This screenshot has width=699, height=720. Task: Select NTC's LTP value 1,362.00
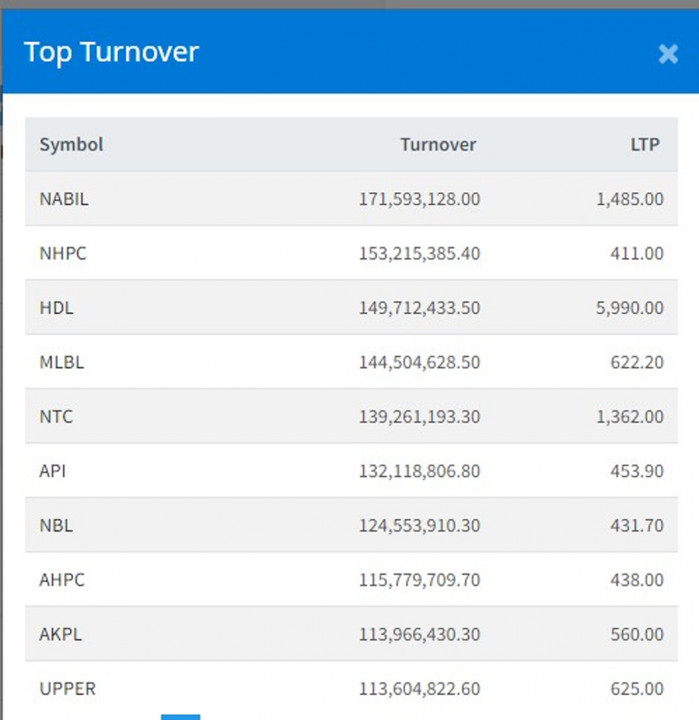coord(629,416)
